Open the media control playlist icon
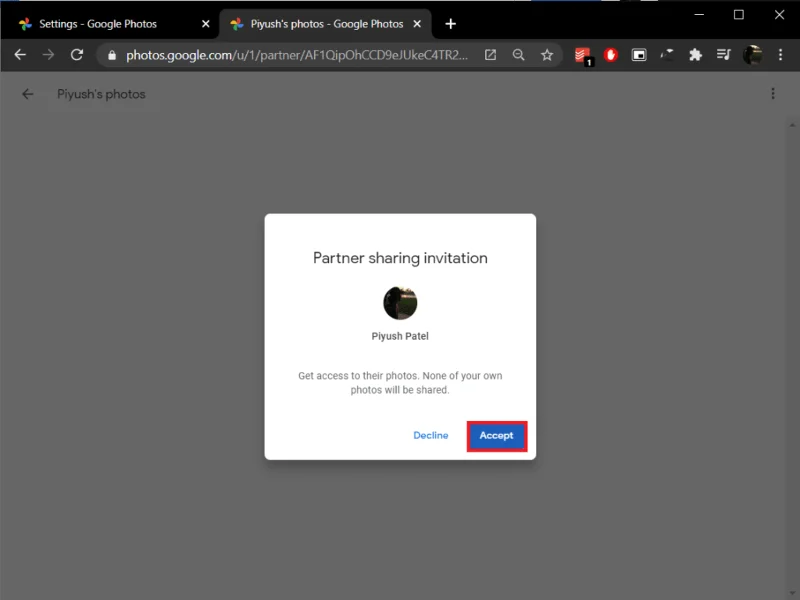 click(x=723, y=55)
